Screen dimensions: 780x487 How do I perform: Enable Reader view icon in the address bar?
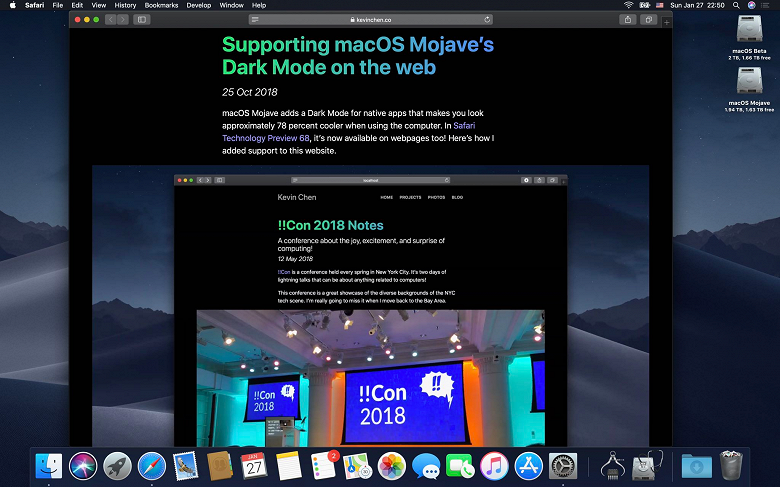pos(255,20)
